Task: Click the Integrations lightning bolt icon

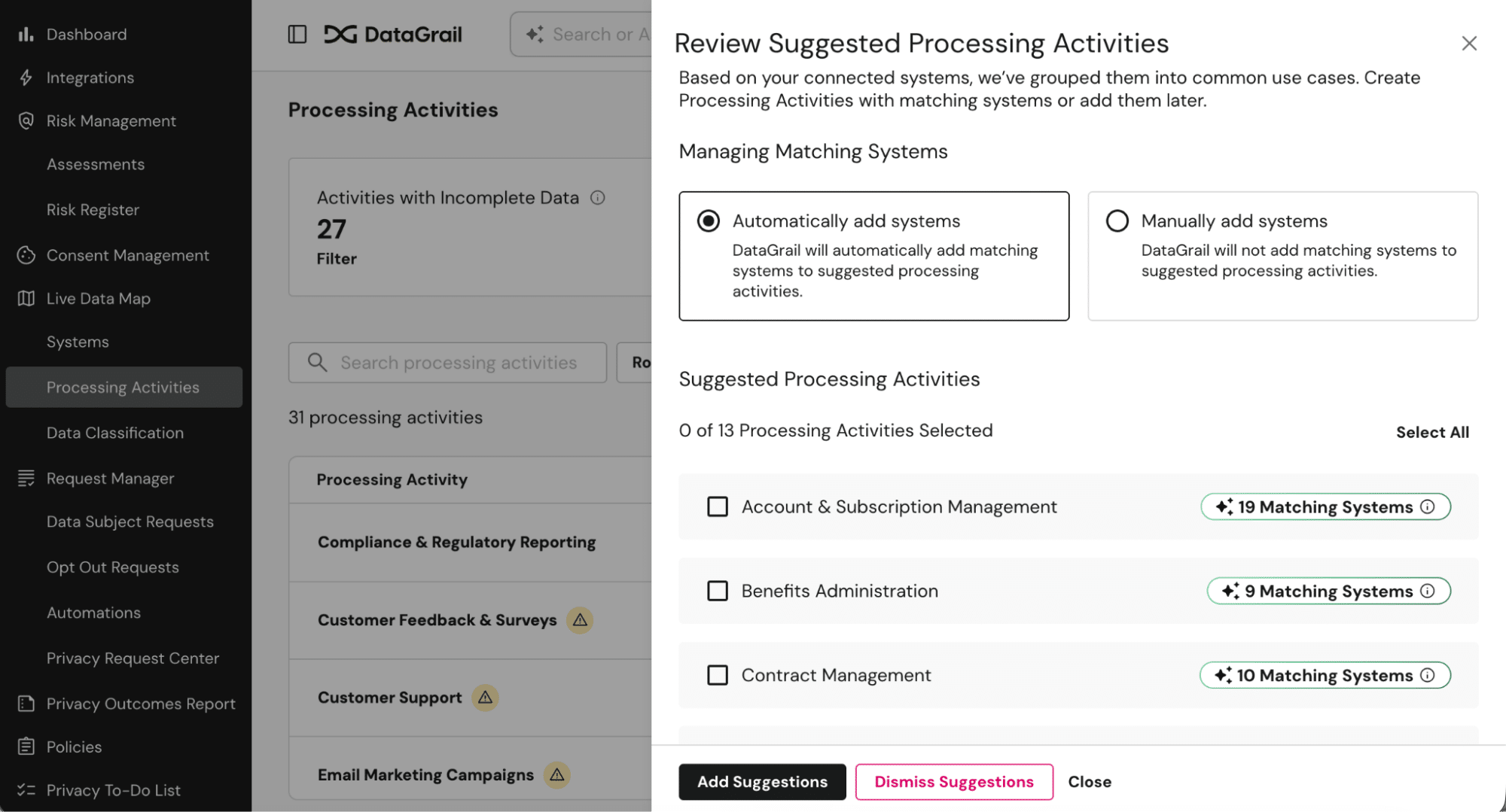Action: [x=26, y=78]
